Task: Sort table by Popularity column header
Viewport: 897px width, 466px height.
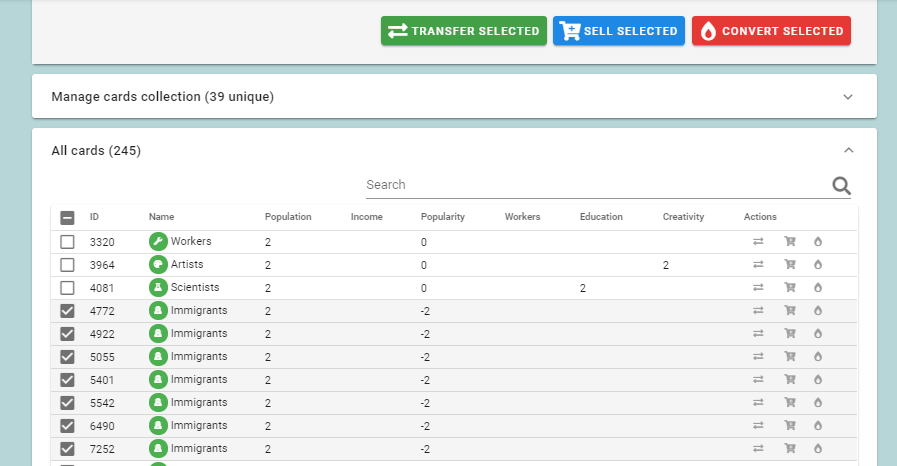Action: pyautogui.click(x=443, y=217)
